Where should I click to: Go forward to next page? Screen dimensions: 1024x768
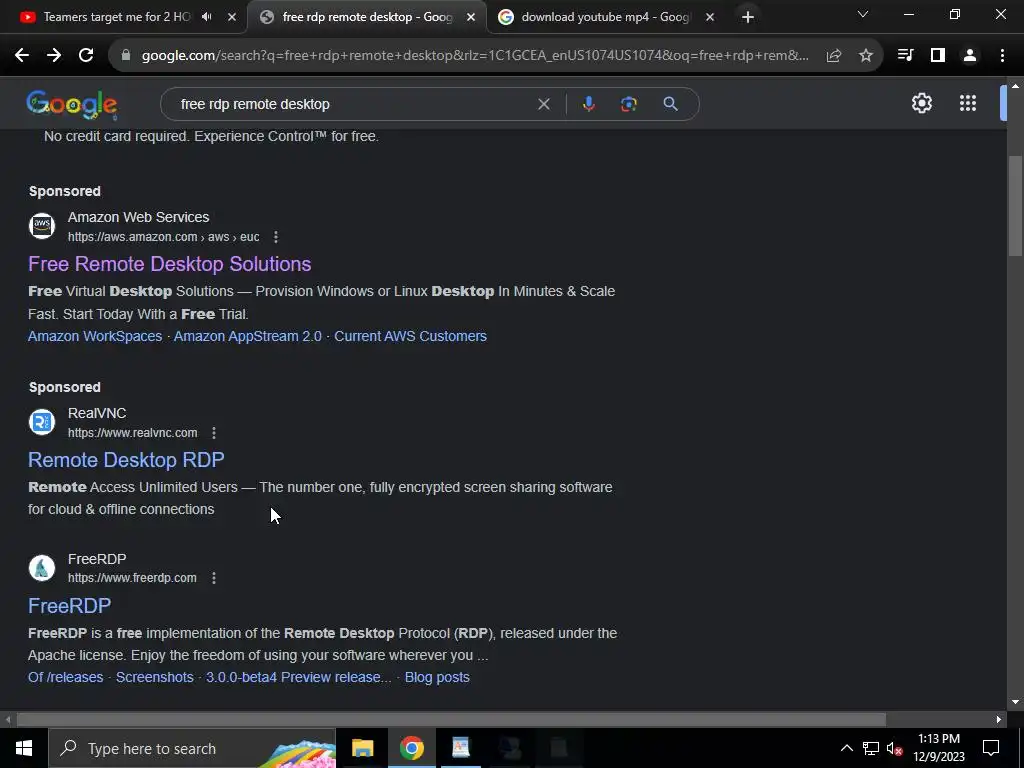pos(54,56)
